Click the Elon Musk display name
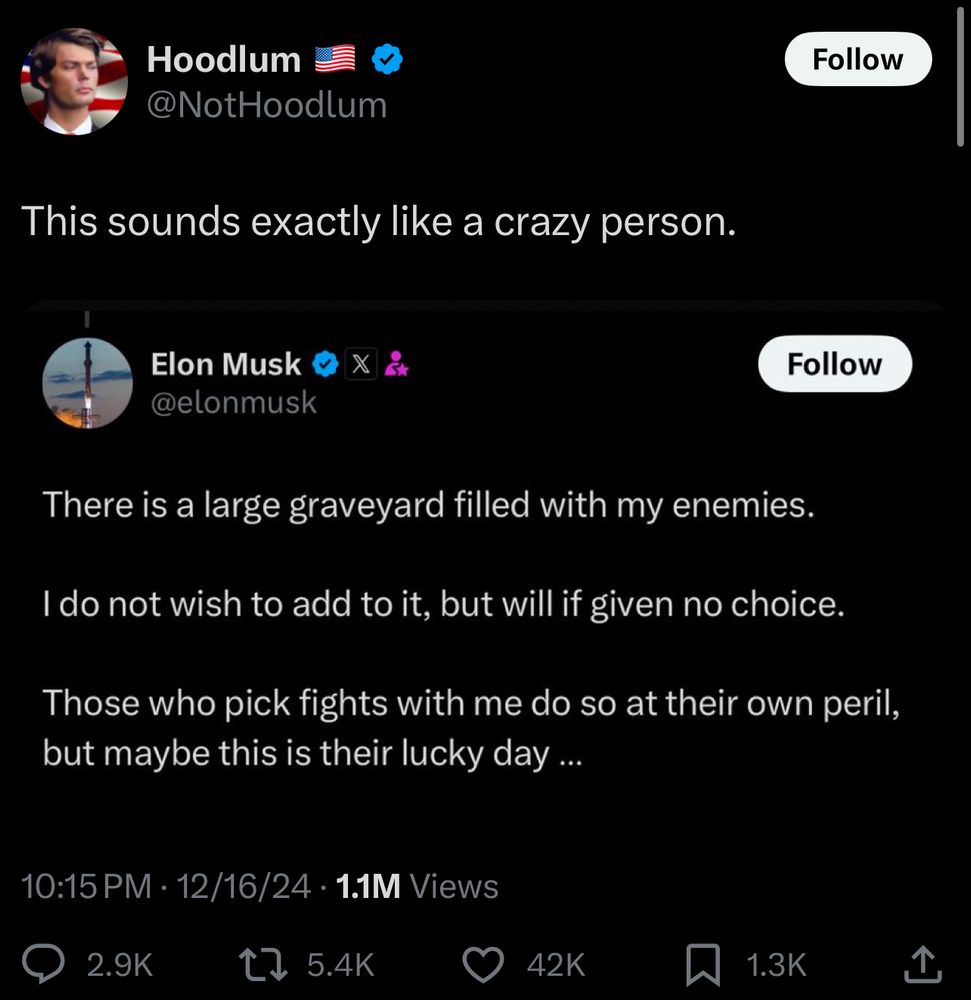Image resolution: width=971 pixels, height=1000 pixels. click(226, 365)
